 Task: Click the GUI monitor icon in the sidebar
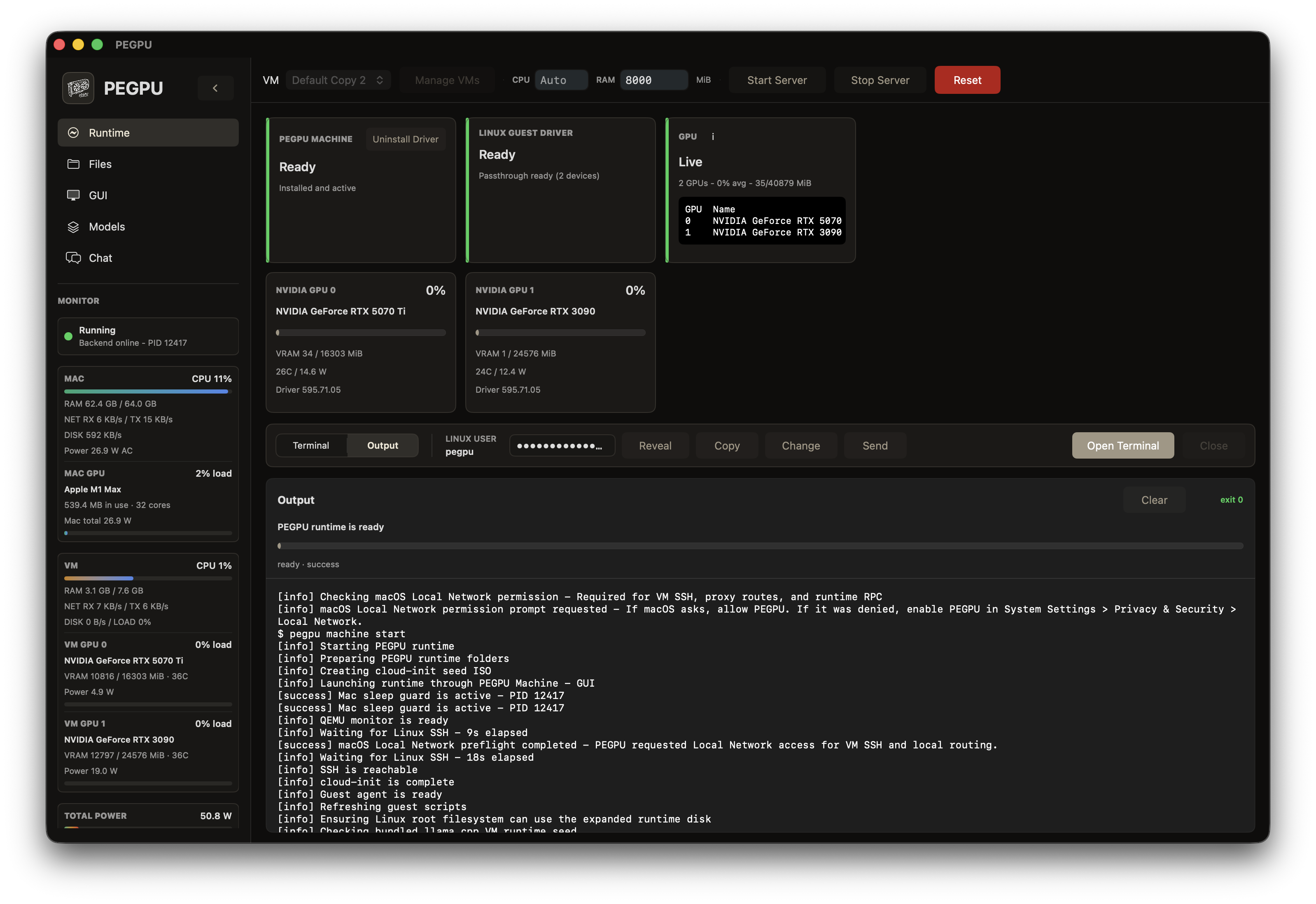[73, 196]
